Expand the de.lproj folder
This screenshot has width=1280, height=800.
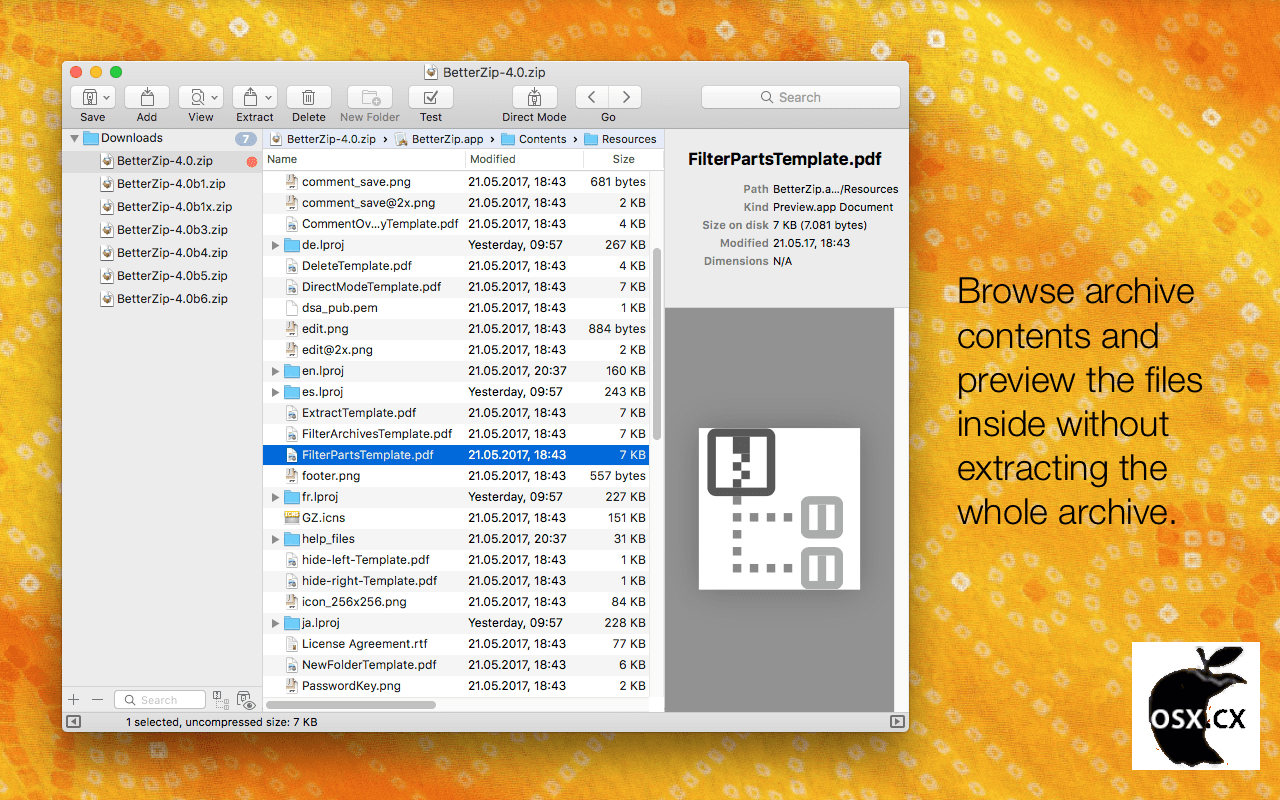276,245
